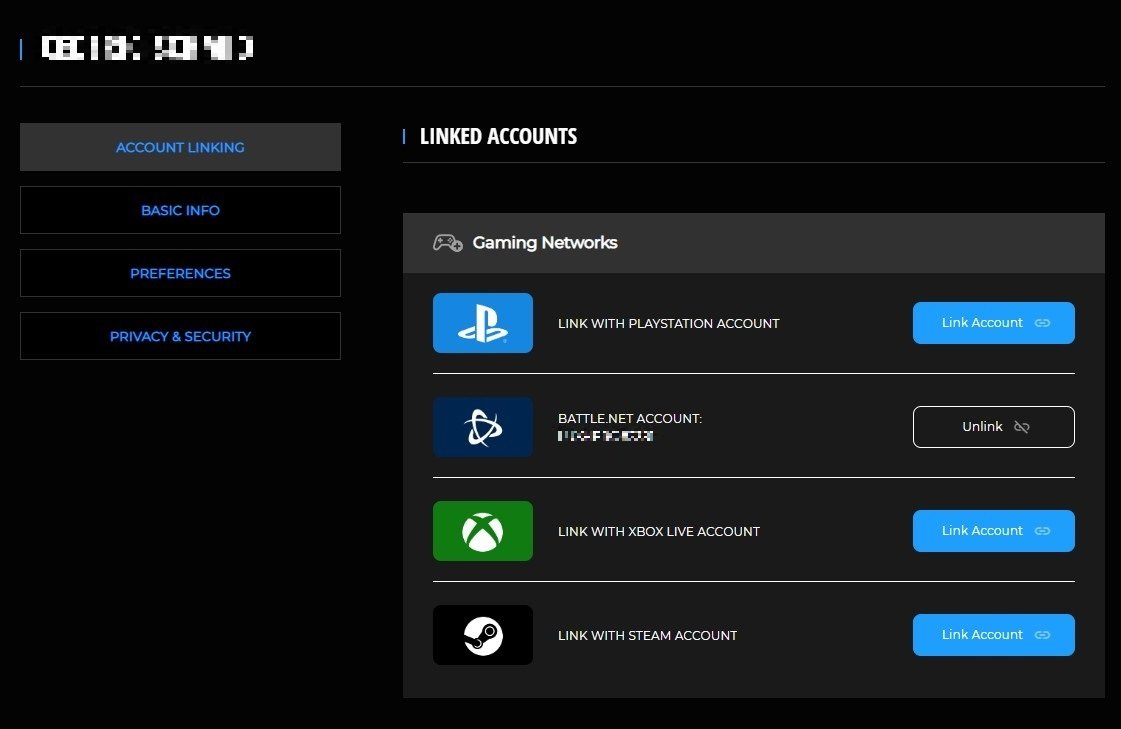This screenshot has height=729, width=1121.
Task: Click the 'Link with PlayStation Account' label
Action: tap(668, 323)
